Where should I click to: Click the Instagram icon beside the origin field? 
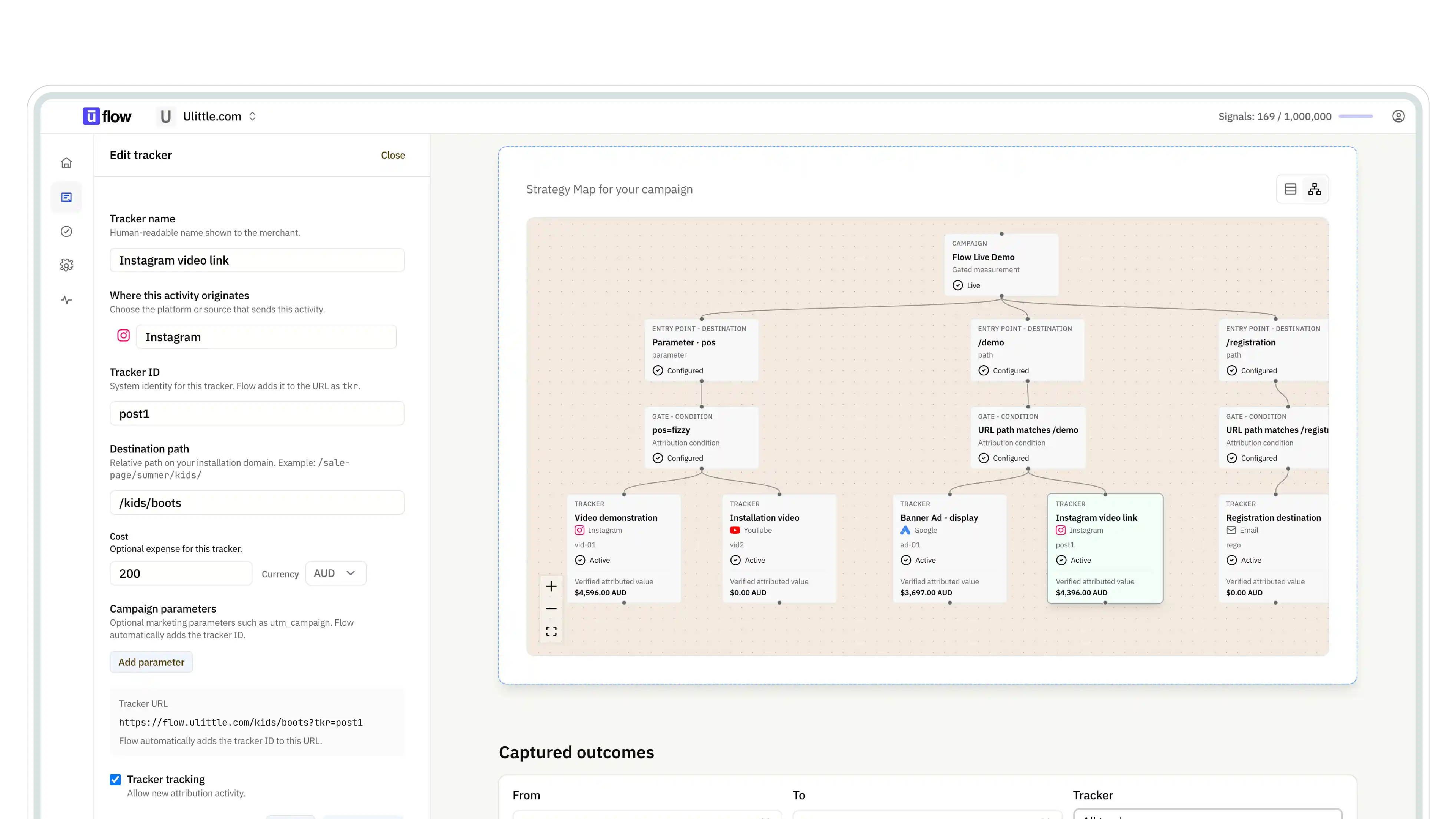[x=123, y=336]
